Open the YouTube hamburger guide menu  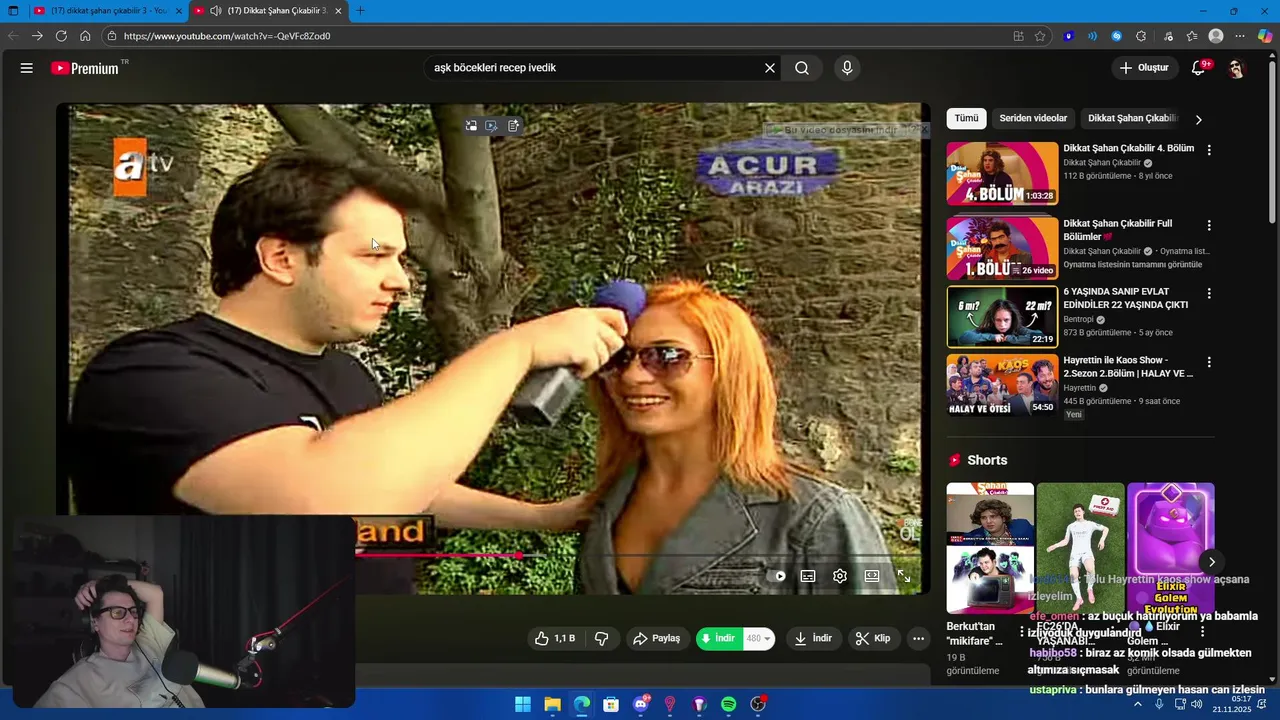click(x=27, y=68)
